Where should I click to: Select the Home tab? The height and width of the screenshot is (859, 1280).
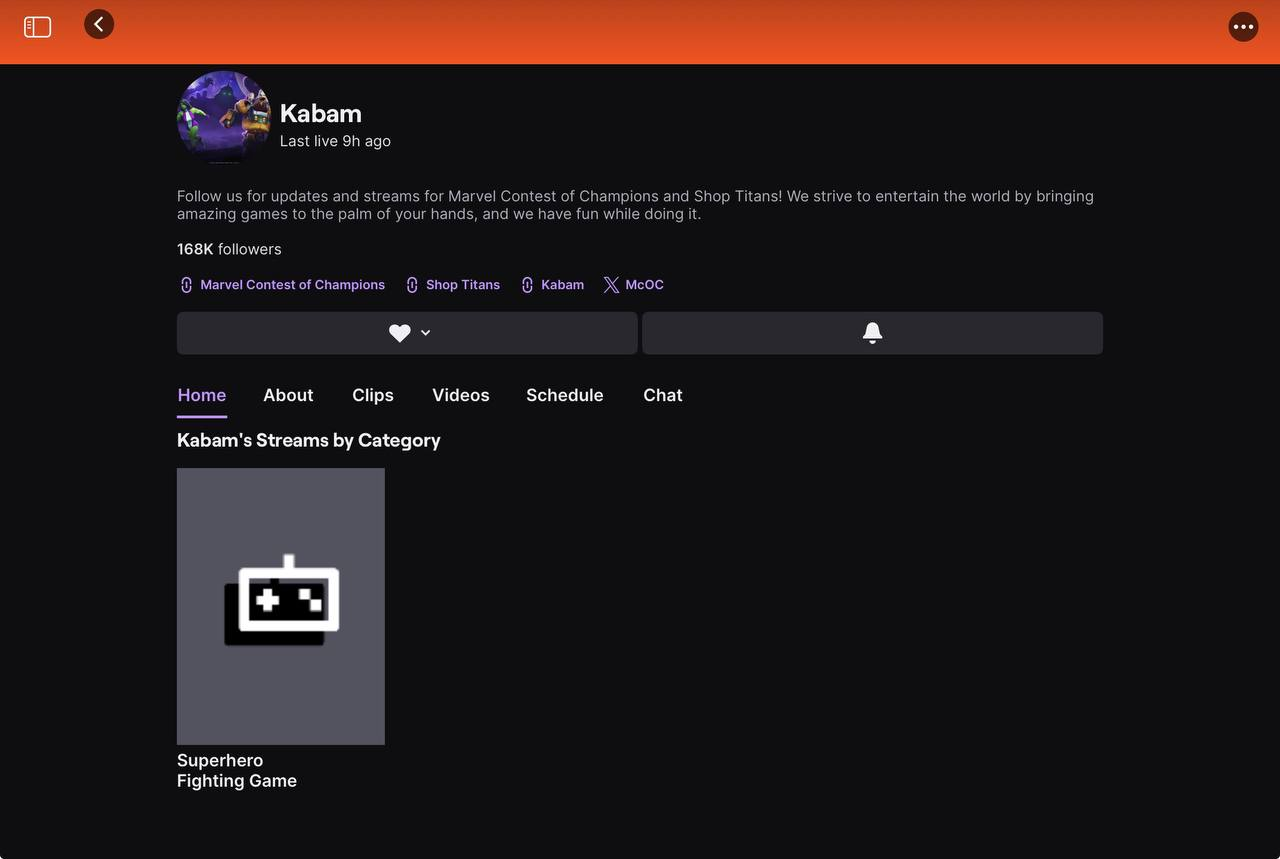coord(202,395)
